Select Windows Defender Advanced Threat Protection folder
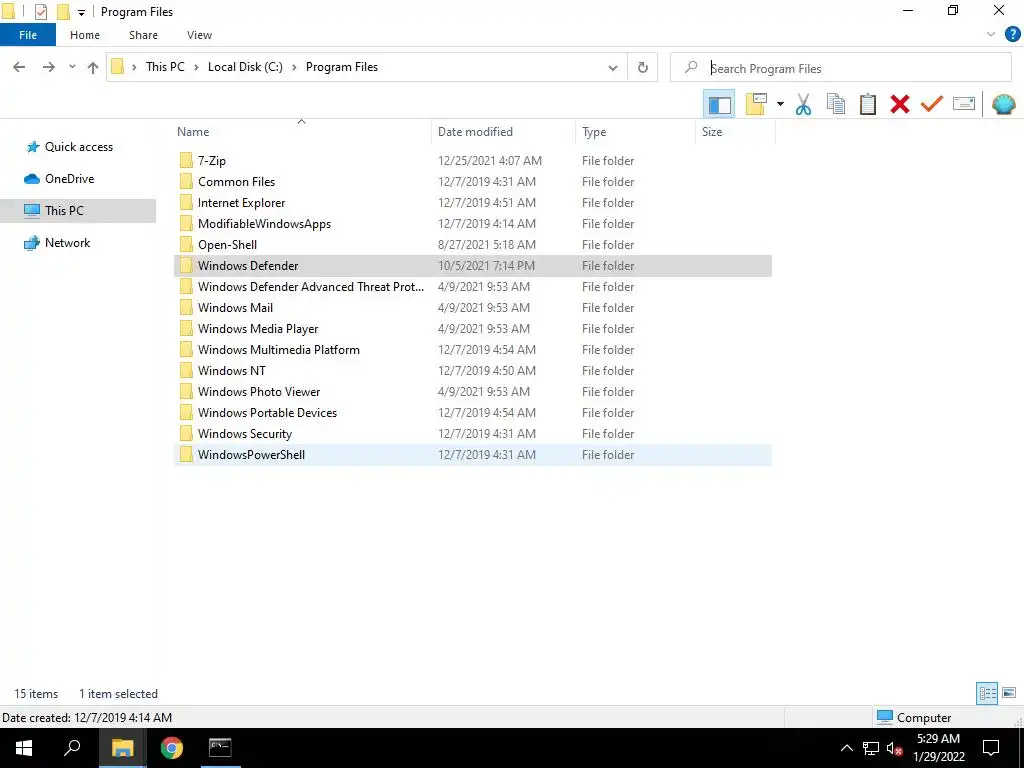The width and height of the screenshot is (1024, 768). tap(473, 287)
